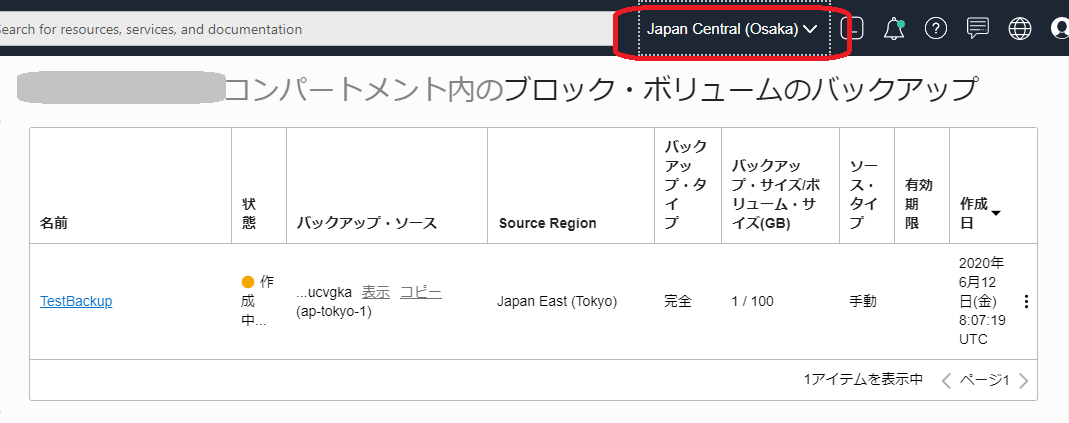Go to the next page chevron

[x=1023, y=380]
